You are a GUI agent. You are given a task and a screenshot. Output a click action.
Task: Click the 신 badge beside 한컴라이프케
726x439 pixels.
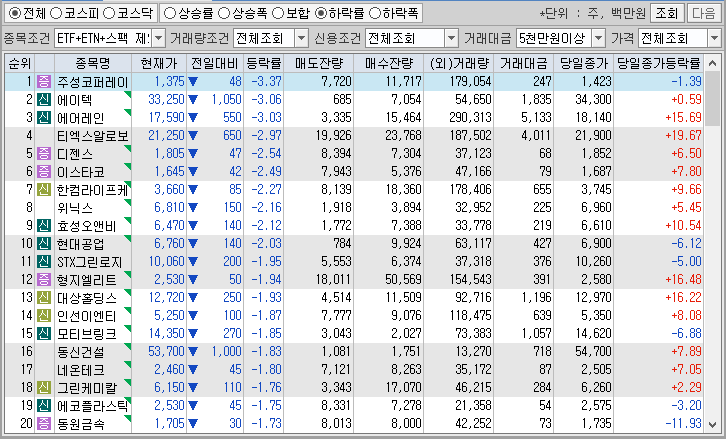click(44, 189)
